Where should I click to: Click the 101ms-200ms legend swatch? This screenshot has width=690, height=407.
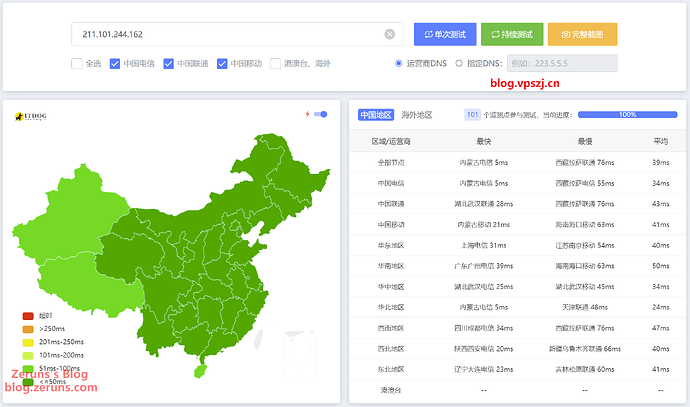[x=28, y=354]
